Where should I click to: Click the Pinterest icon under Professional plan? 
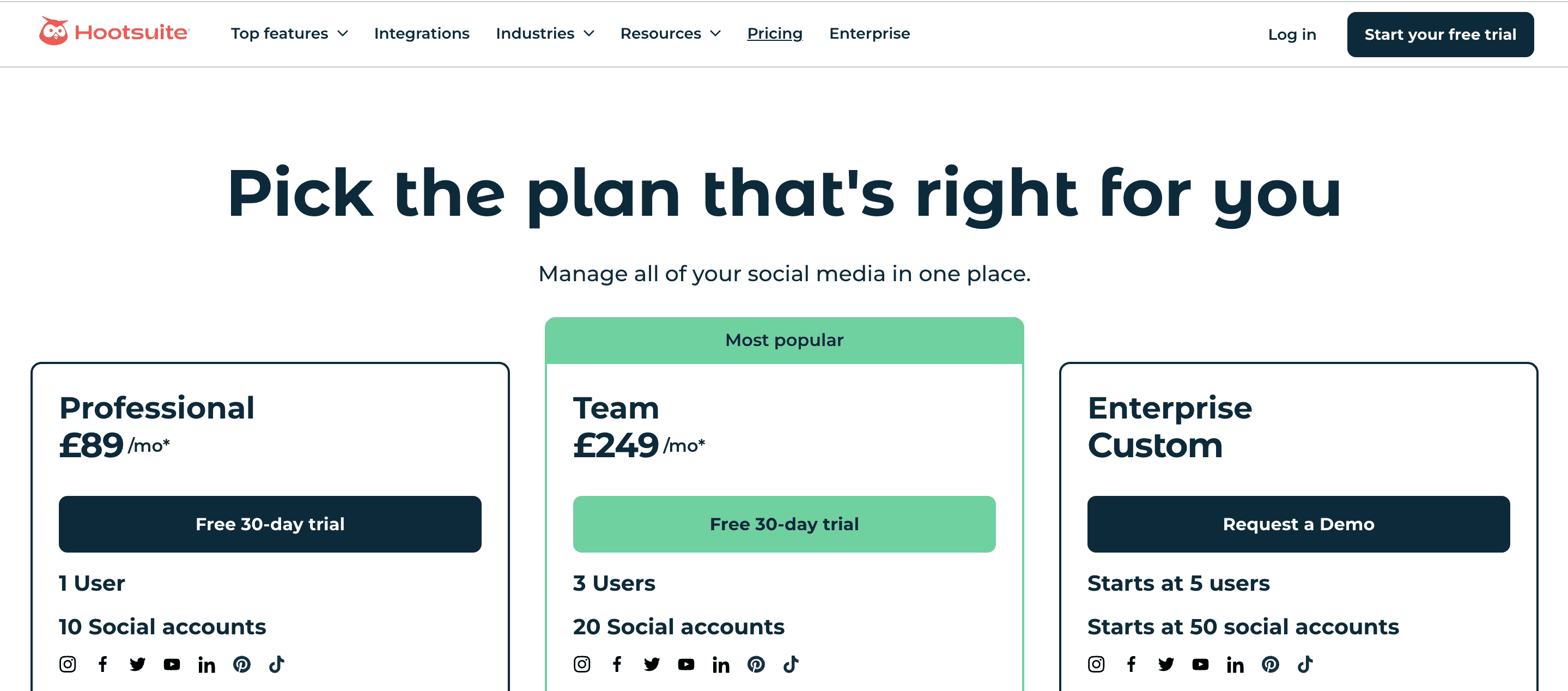click(x=242, y=664)
